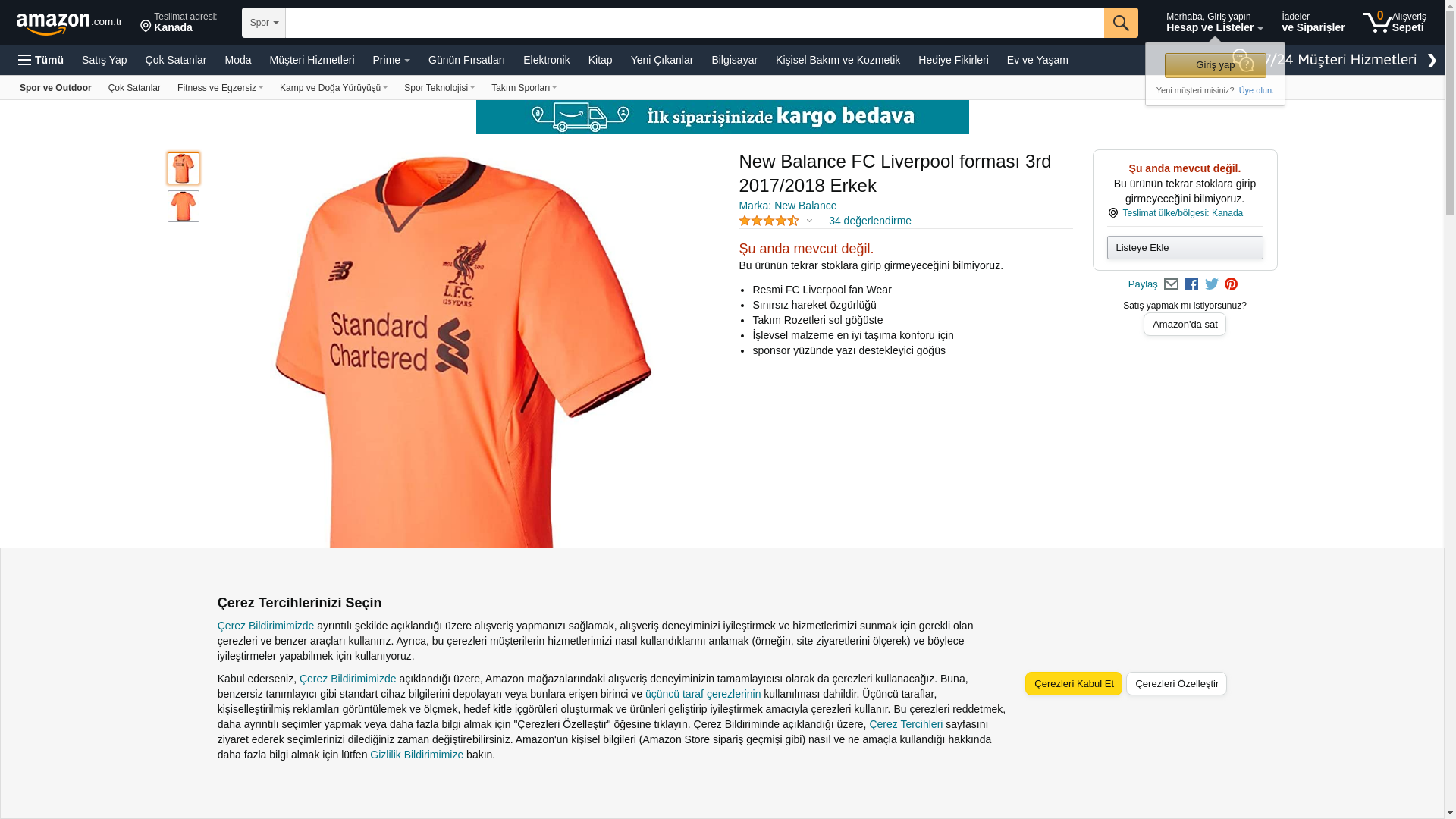Viewport: 1456px width, 819px height.
Task: Share via email envelope icon
Action: [1171, 284]
